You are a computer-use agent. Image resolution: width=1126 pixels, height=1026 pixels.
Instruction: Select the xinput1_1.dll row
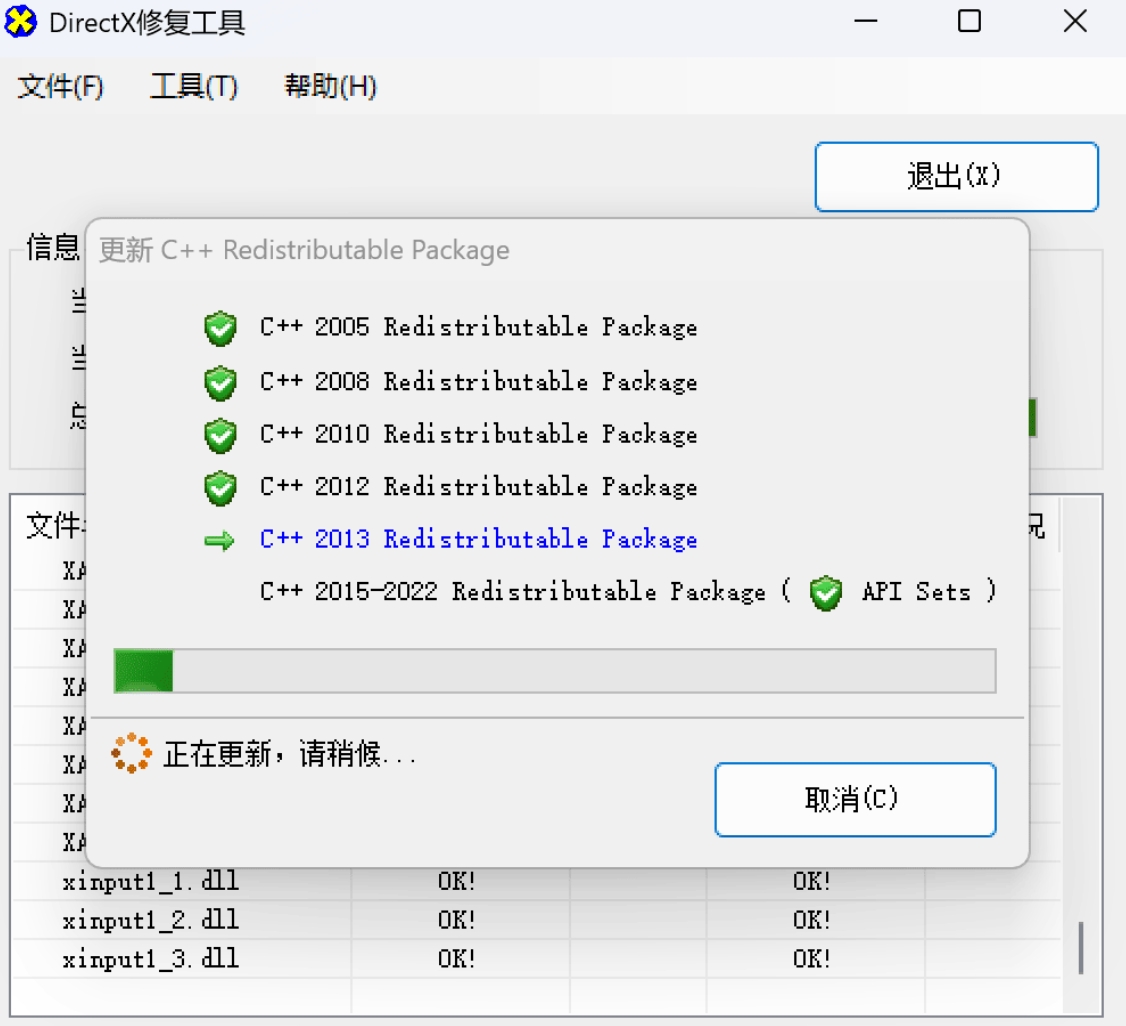(151, 882)
